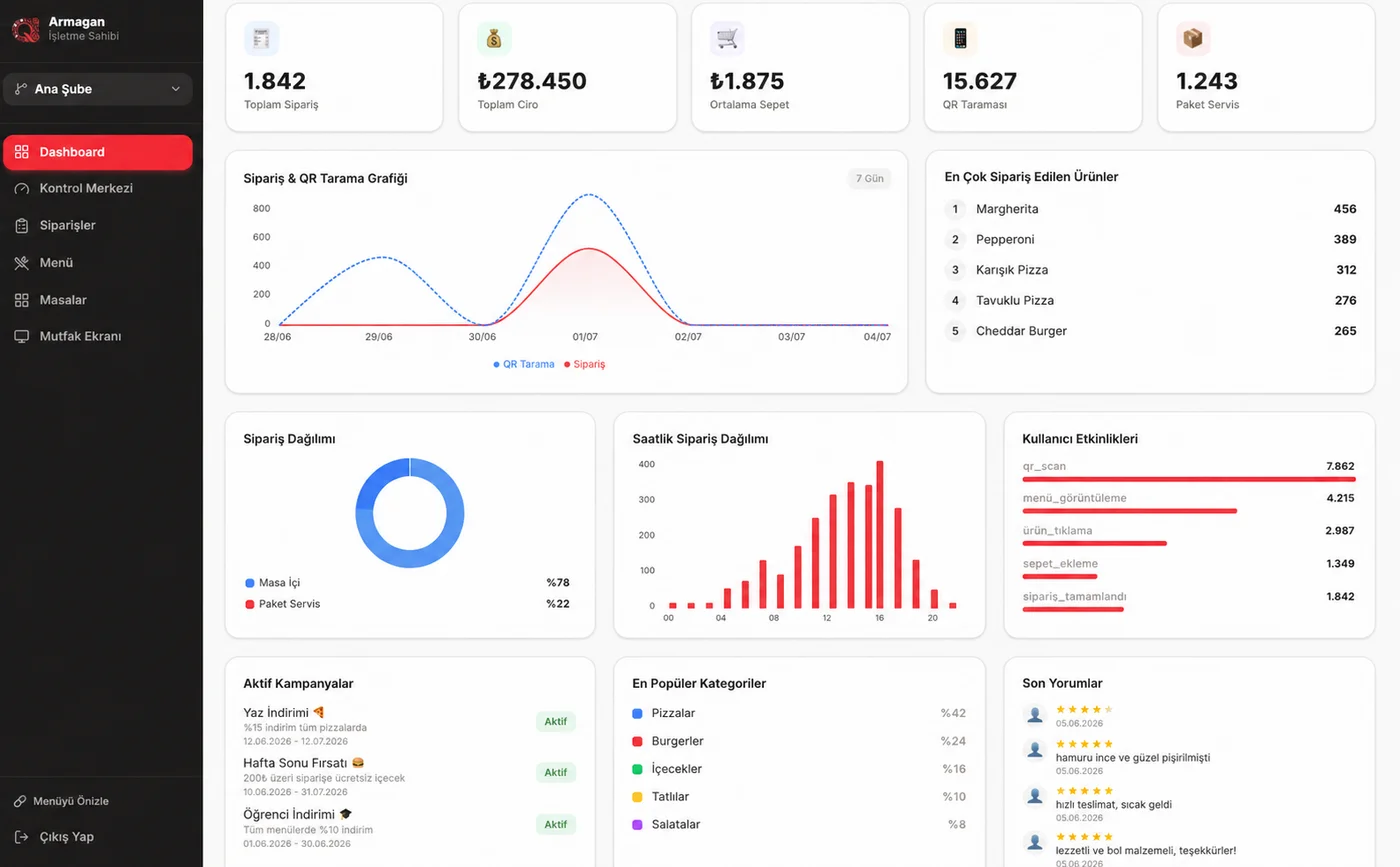Image resolution: width=1400 pixels, height=867 pixels.
Task: Click the Pepperoni product row
Action: click(x=1150, y=240)
